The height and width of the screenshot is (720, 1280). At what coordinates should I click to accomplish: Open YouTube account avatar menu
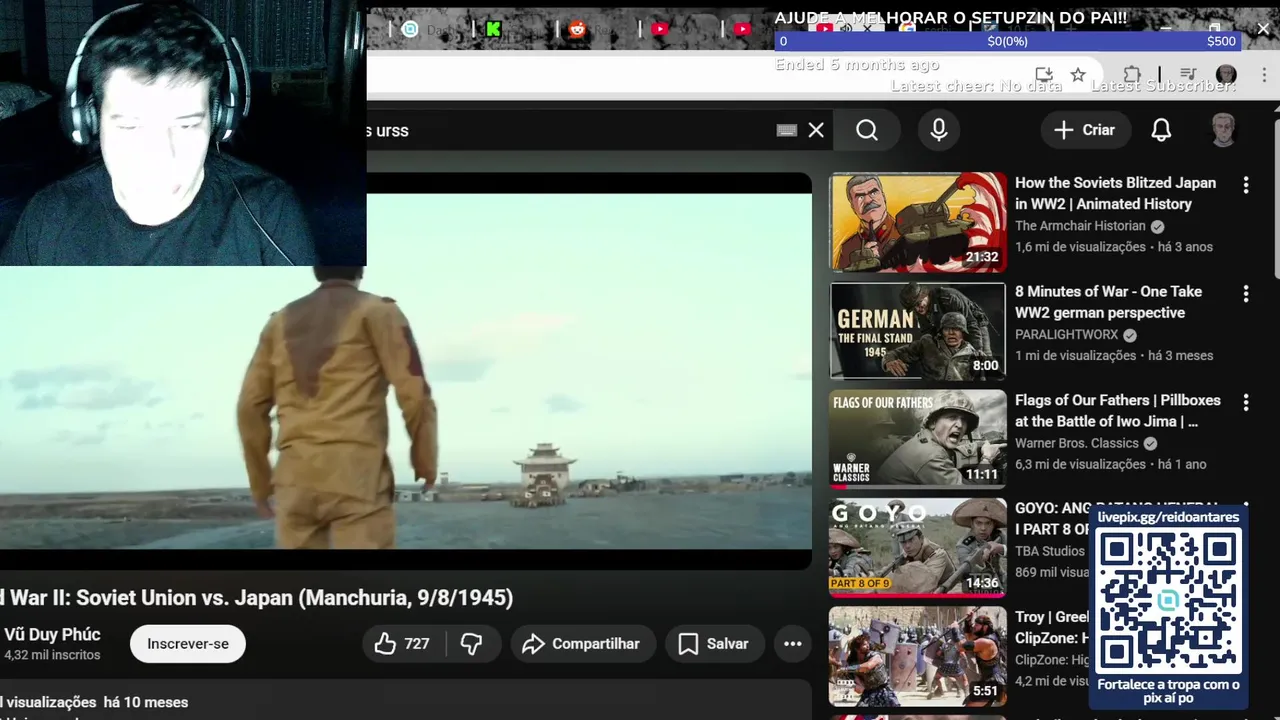(x=1223, y=130)
